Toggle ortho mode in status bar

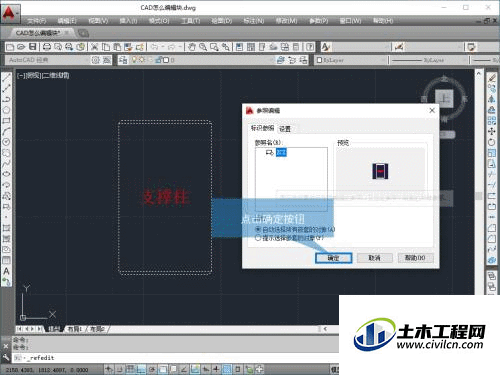141,369
